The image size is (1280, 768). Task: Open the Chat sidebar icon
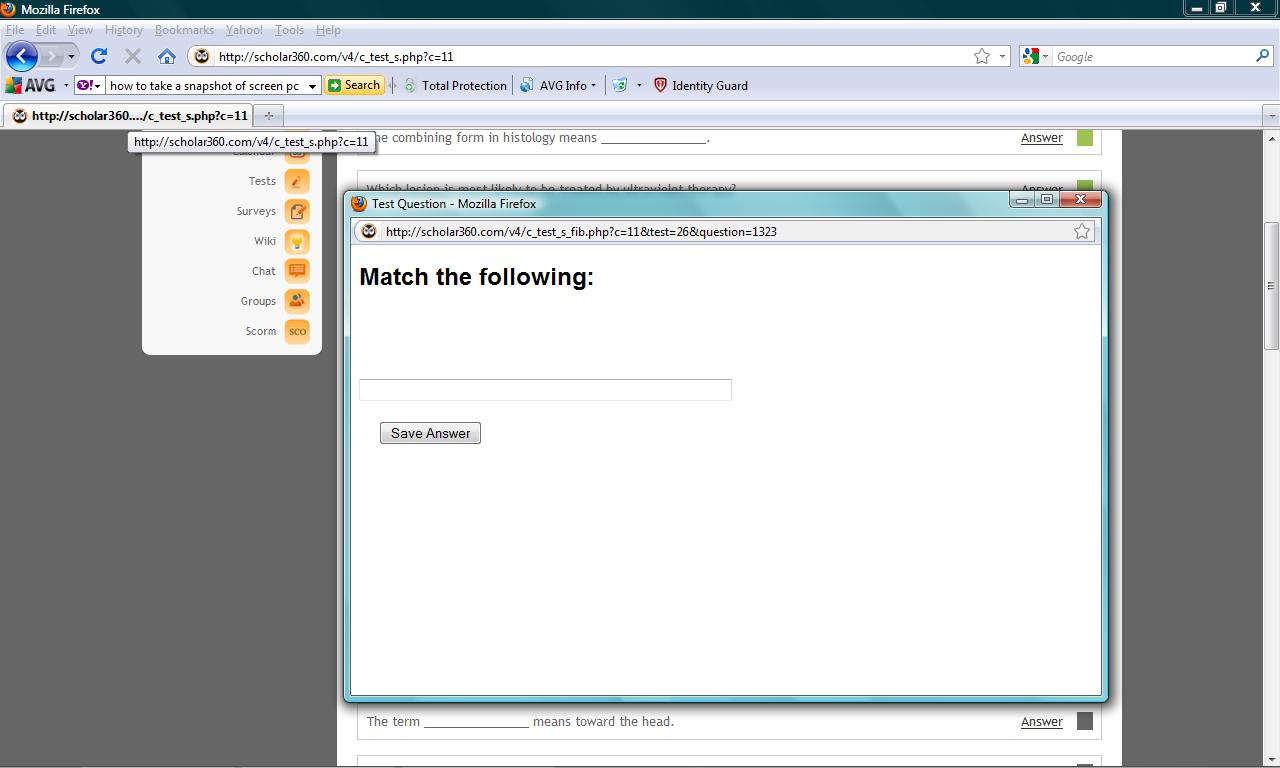(297, 271)
